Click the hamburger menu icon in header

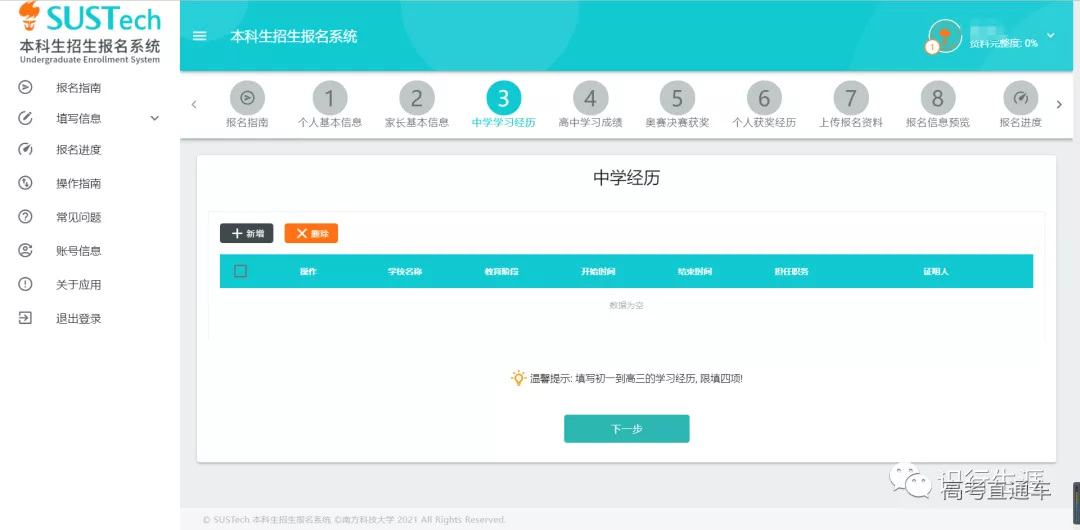(200, 37)
